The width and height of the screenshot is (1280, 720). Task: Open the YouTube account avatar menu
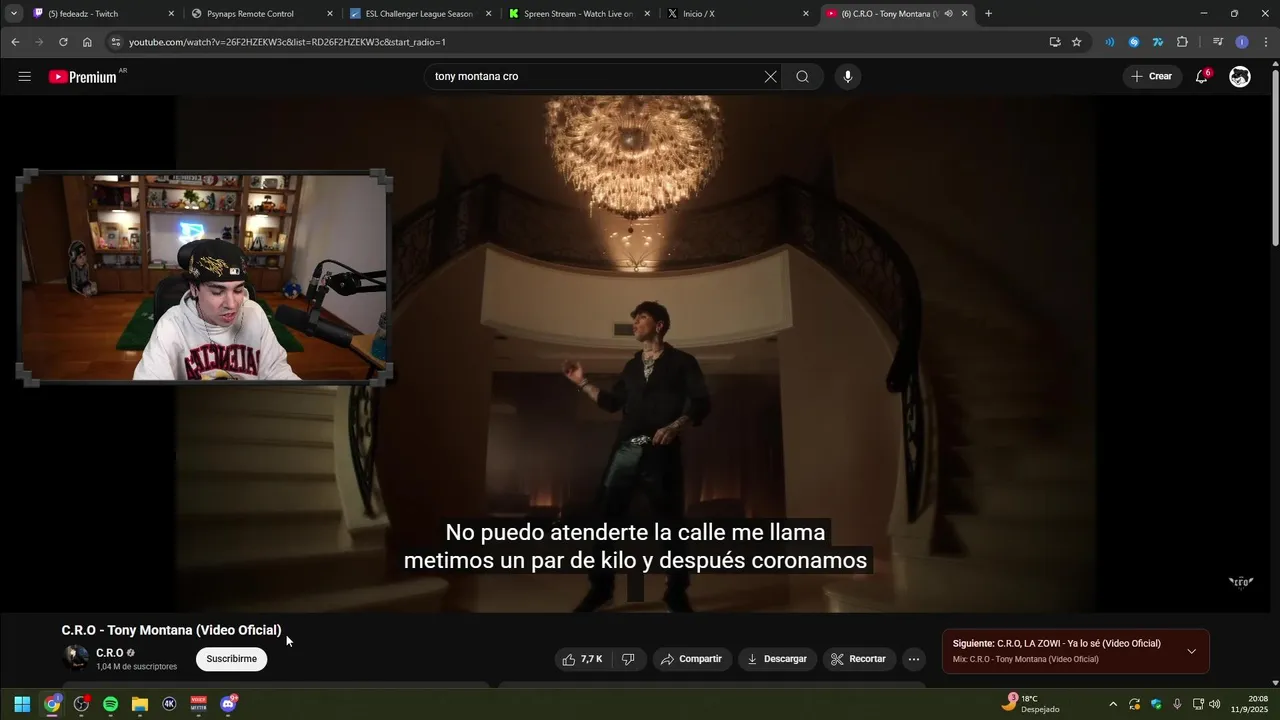[x=1240, y=77]
